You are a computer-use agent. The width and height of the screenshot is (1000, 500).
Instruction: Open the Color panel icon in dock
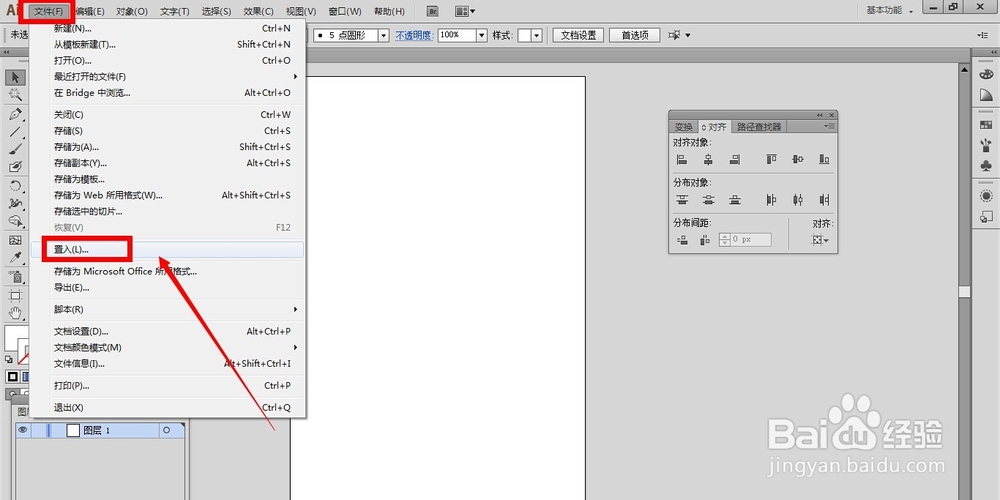point(985,75)
